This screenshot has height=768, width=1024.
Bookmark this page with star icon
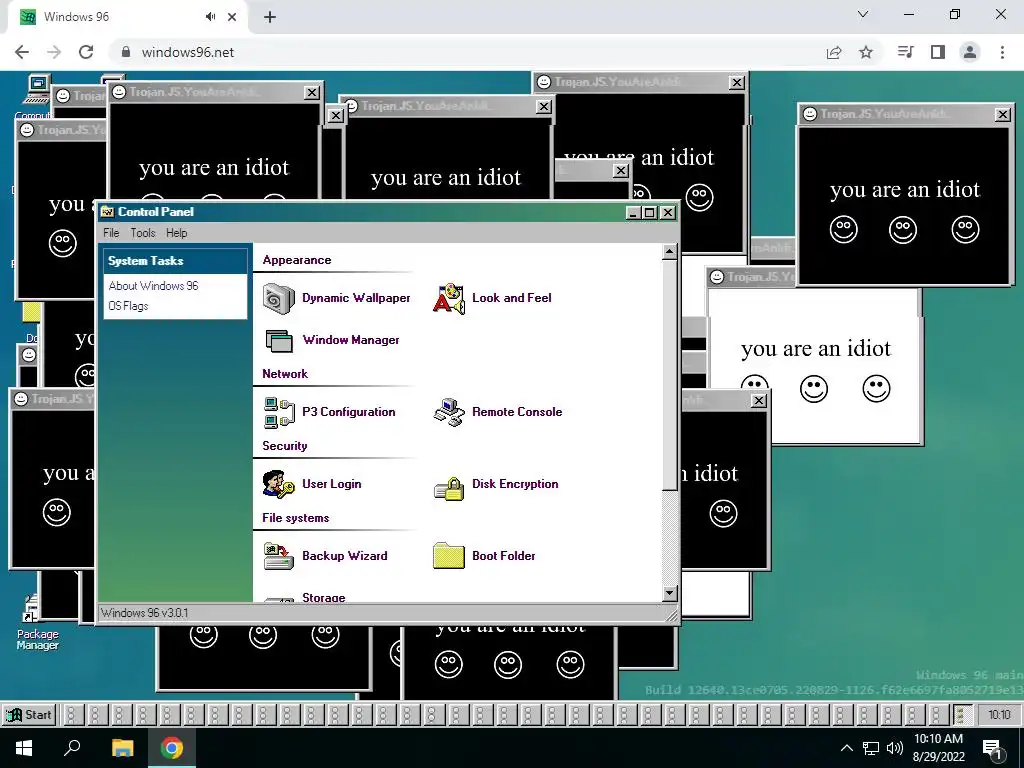(866, 52)
